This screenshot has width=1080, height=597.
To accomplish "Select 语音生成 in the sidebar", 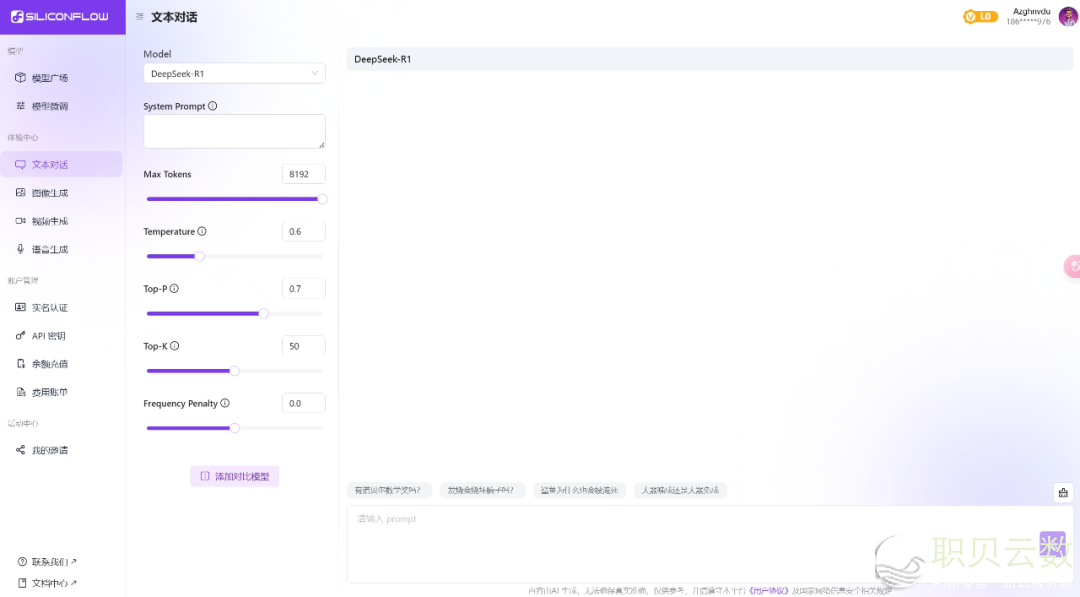I will click(49, 249).
